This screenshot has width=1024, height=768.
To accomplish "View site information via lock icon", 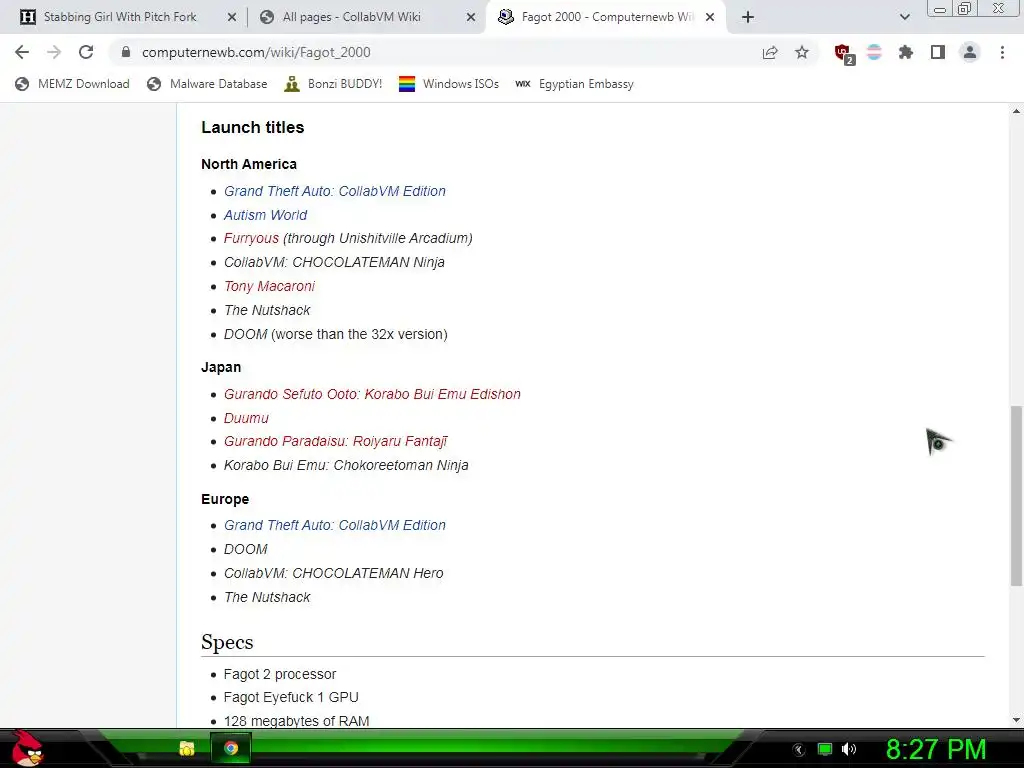I will point(126,52).
